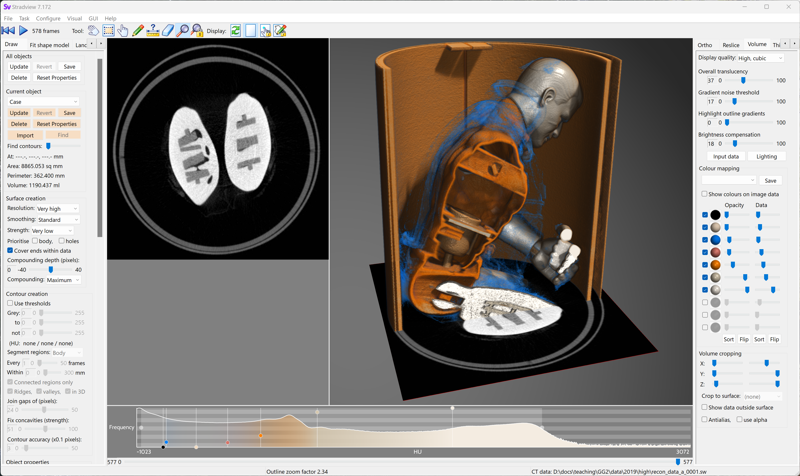
Task: Play the frame sequence
Action: [x=23, y=31]
